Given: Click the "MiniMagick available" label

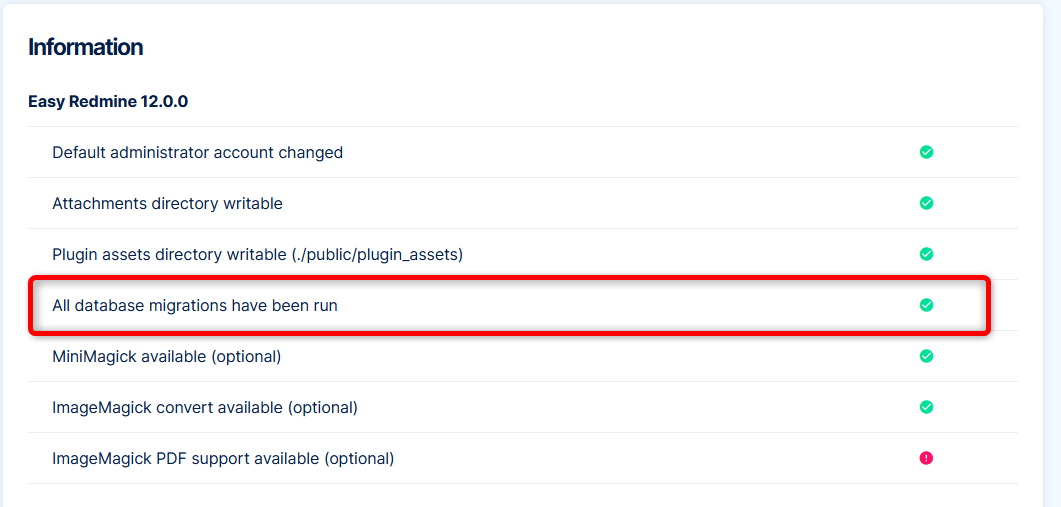Looking at the screenshot, I should [128, 357].
